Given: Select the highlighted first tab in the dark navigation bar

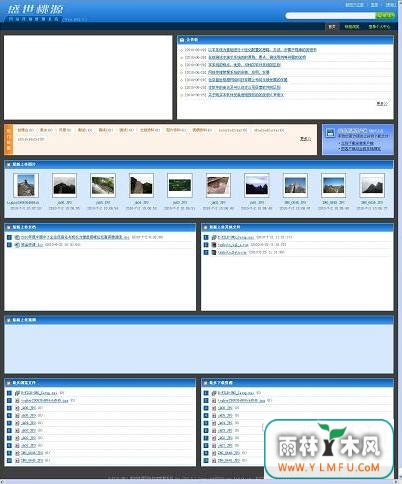Looking at the screenshot, I should pos(332,27).
